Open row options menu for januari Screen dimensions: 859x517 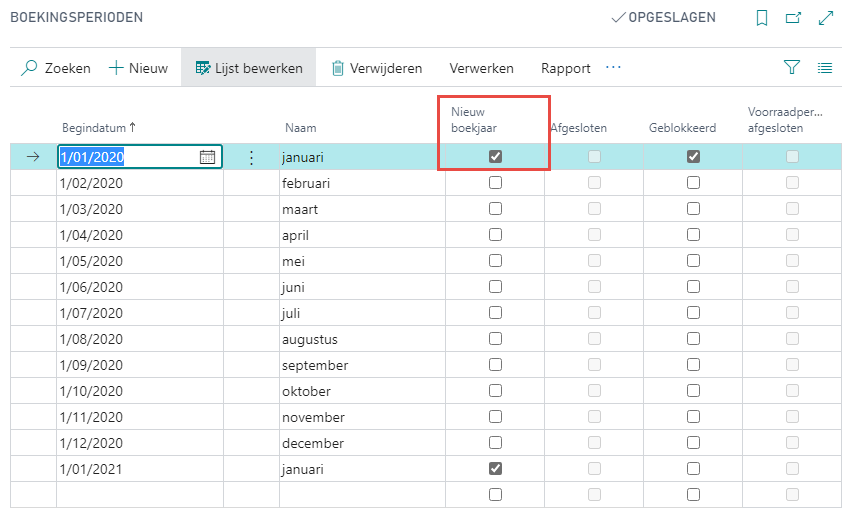point(251,157)
